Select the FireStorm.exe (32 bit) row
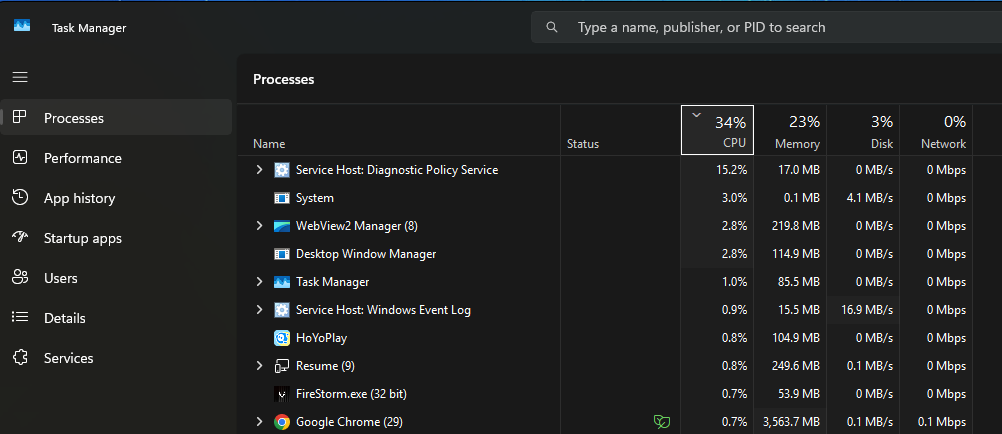Screen dimensions: 1002x434 coord(619,394)
